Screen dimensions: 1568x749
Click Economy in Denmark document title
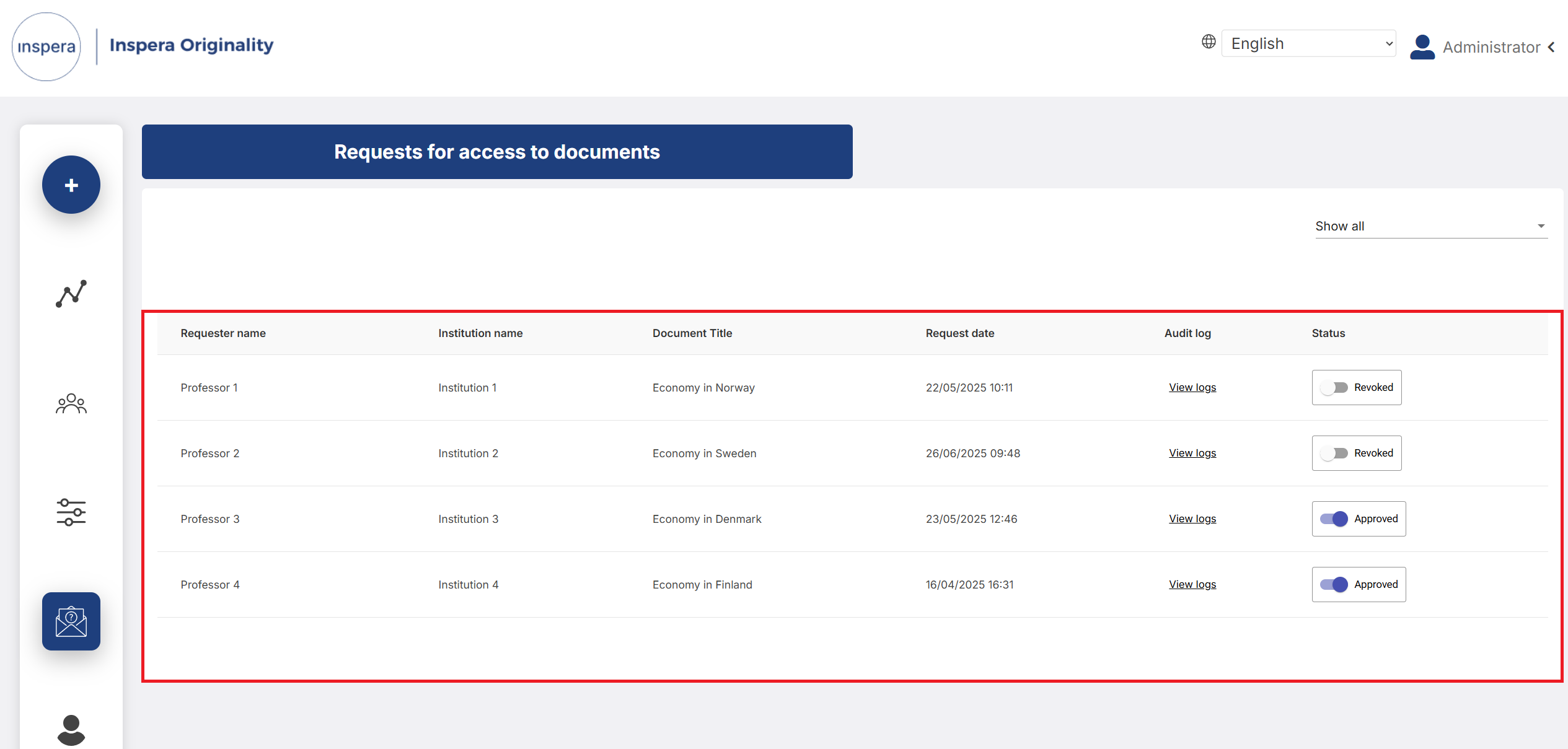(x=707, y=519)
